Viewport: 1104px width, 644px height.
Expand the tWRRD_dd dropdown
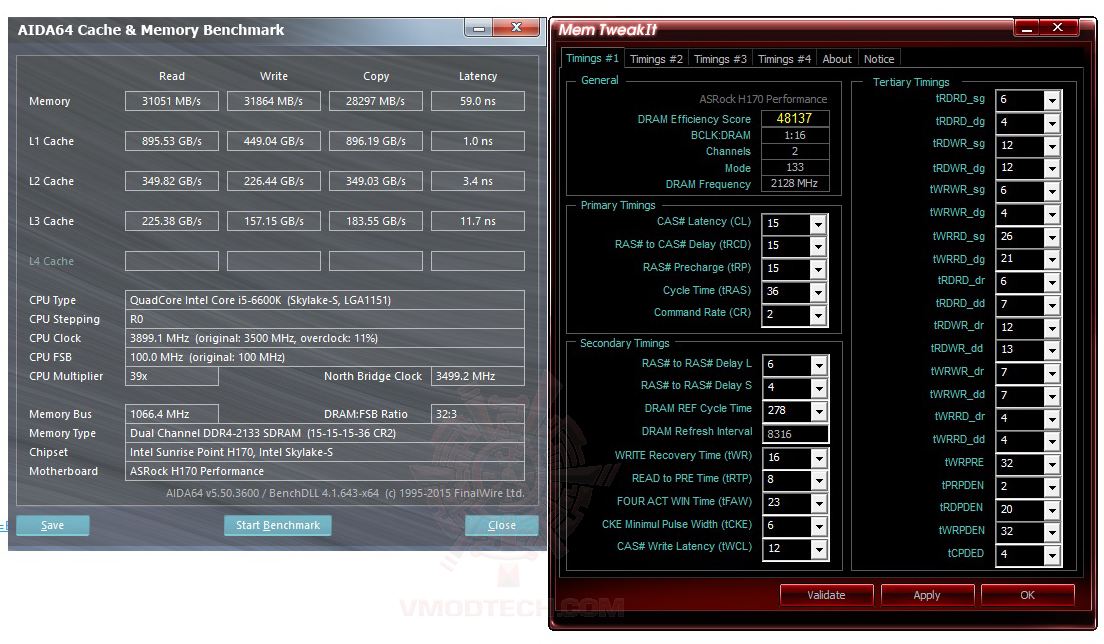click(x=1052, y=442)
